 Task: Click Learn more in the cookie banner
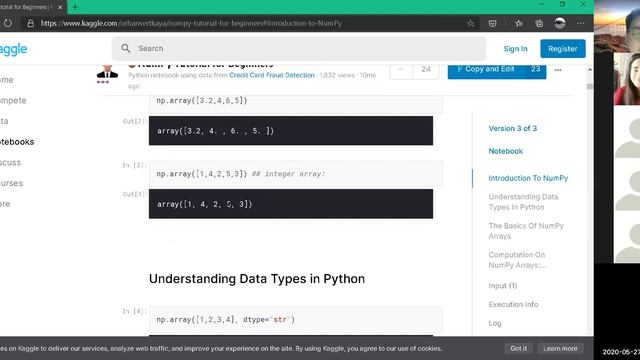[560, 348]
